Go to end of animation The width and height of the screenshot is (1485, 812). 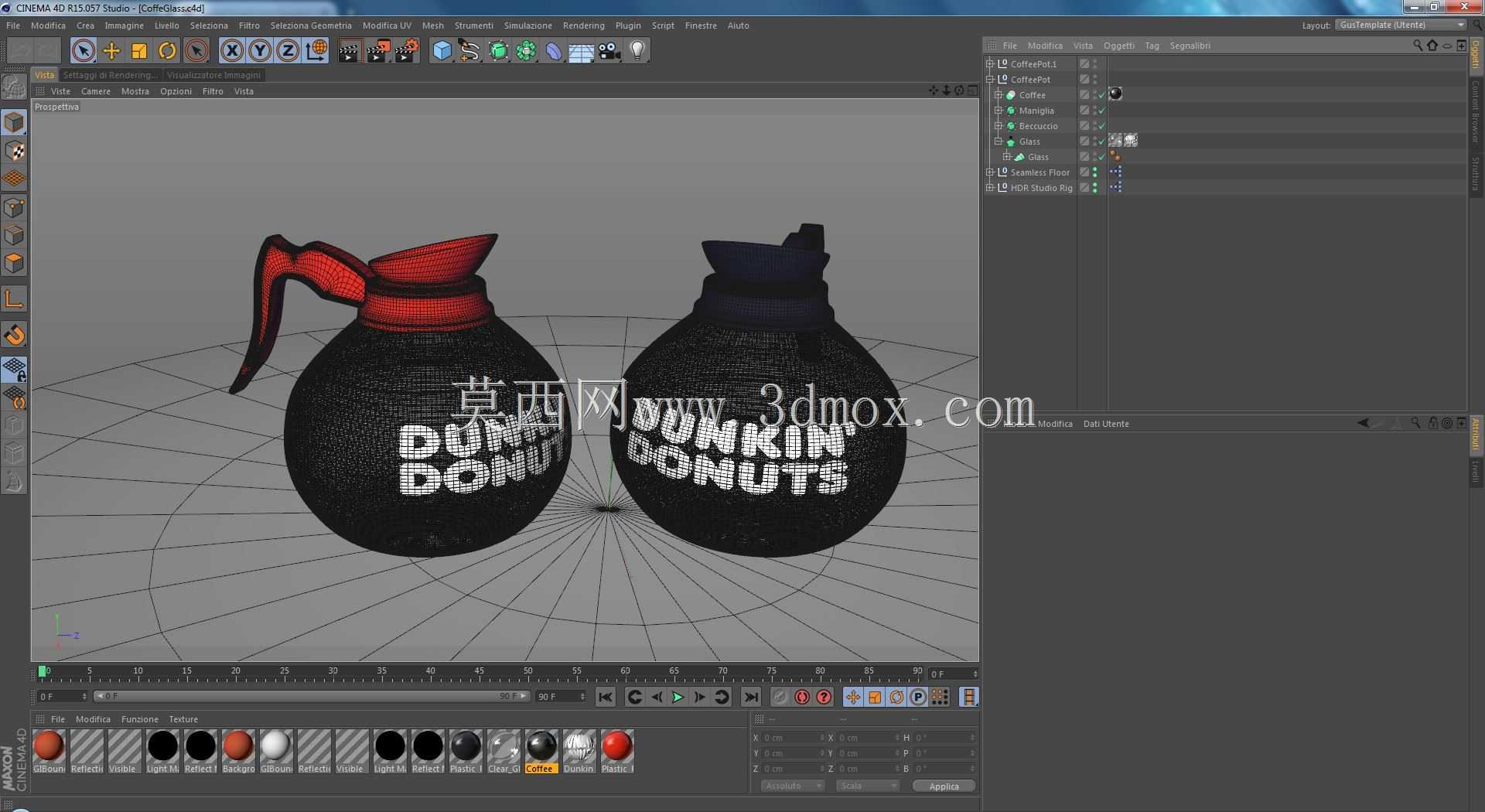[x=751, y=697]
